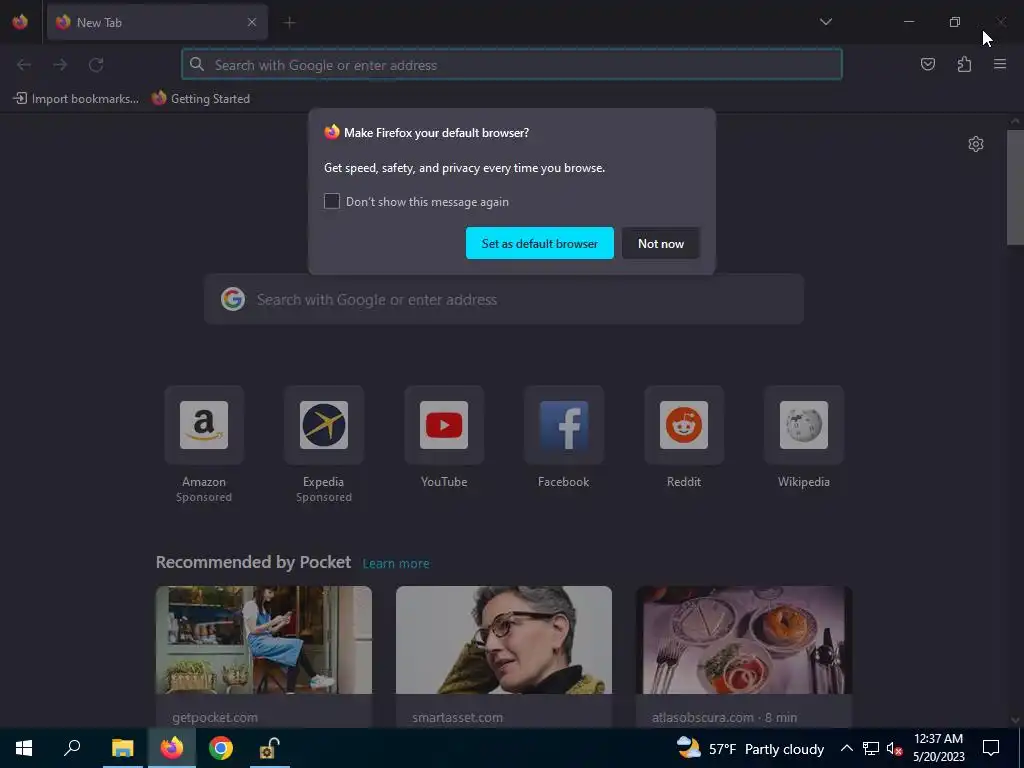Screen dimensions: 1024x768
Task: Open the getpocket.com story card
Action: 264,657
